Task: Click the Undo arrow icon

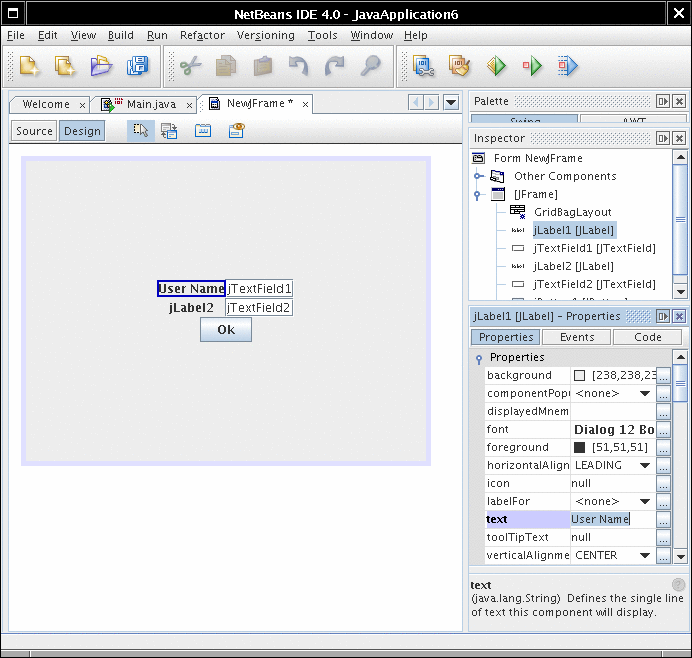Action: pyautogui.click(x=298, y=67)
